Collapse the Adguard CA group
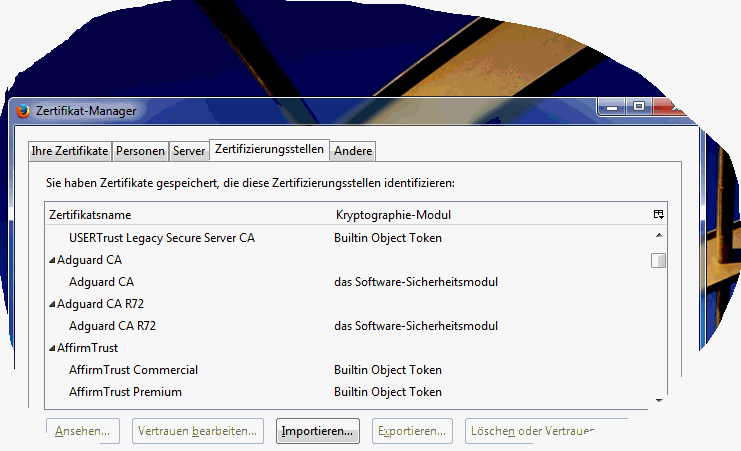 click(x=53, y=260)
